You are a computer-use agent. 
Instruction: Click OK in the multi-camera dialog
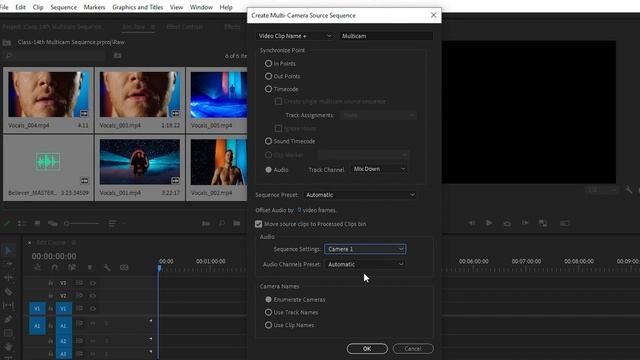367,349
